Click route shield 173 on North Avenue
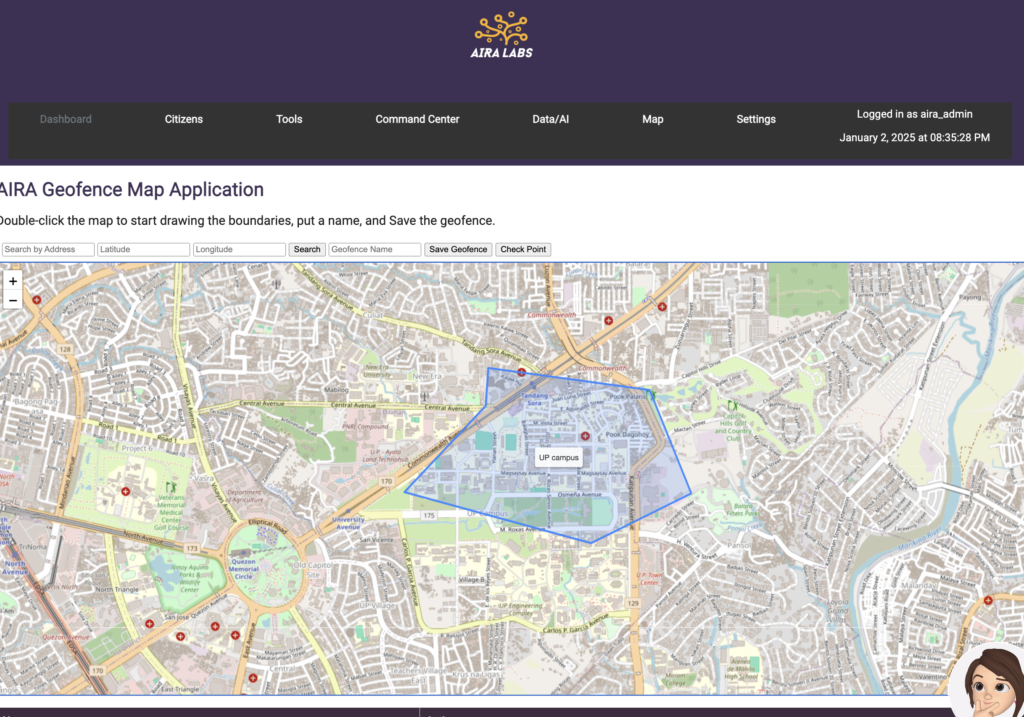The width and height of the screenshot is (1024, 717). click(x=191, y=549)
